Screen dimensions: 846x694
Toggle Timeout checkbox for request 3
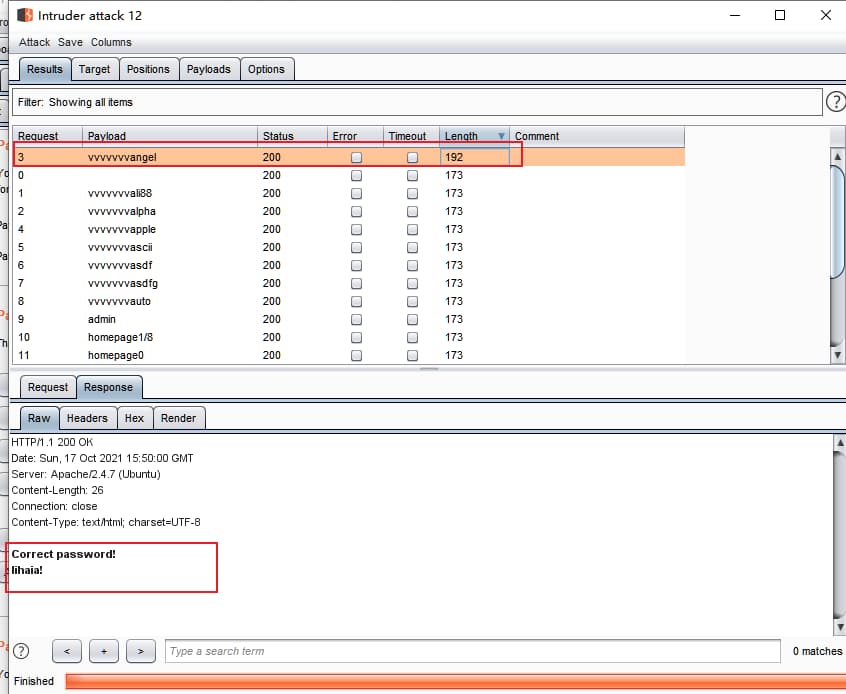pos(412,157)
